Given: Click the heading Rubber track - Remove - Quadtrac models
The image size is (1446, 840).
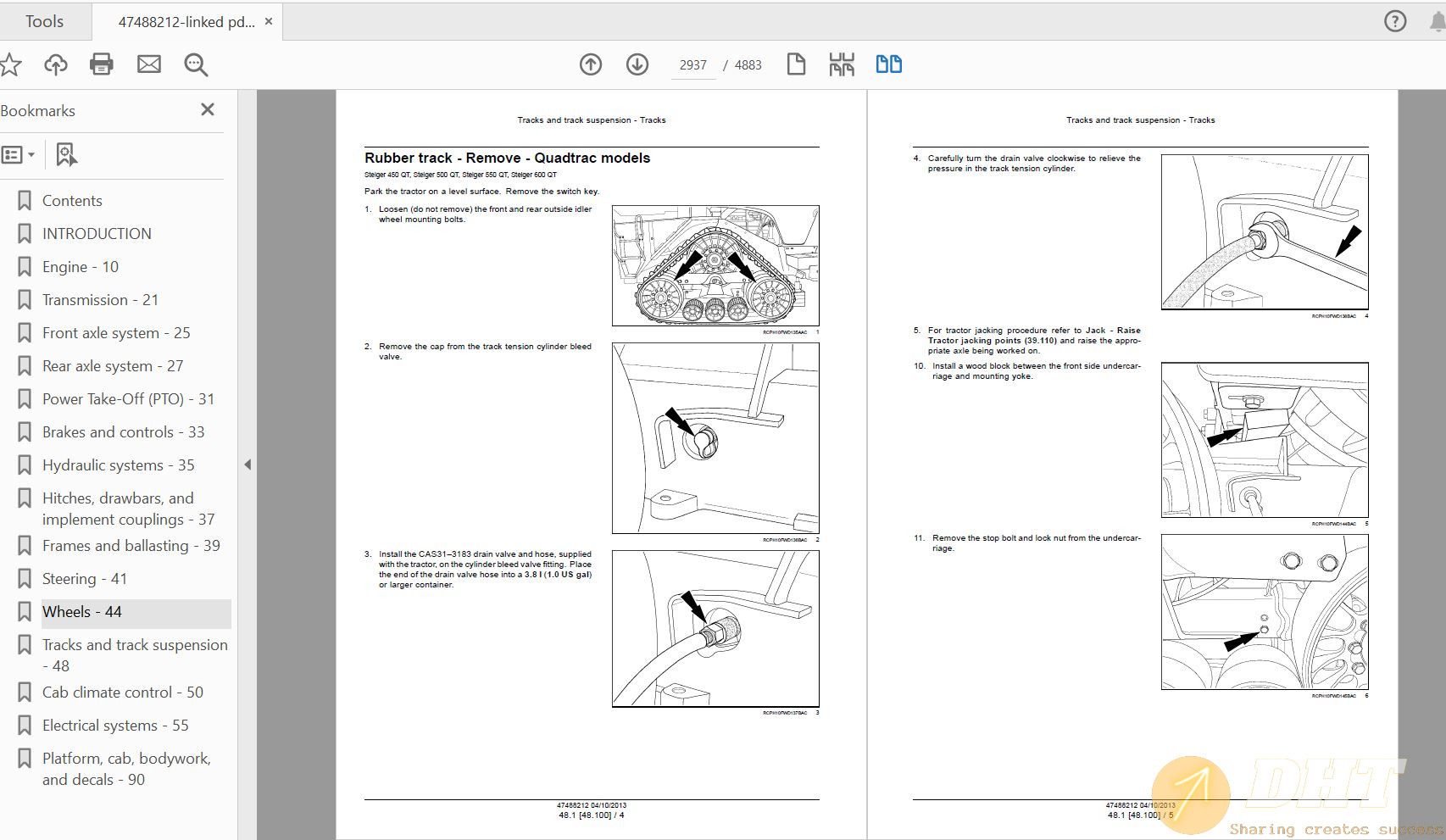Looking at the screenshot, I should tap(507, 158).
